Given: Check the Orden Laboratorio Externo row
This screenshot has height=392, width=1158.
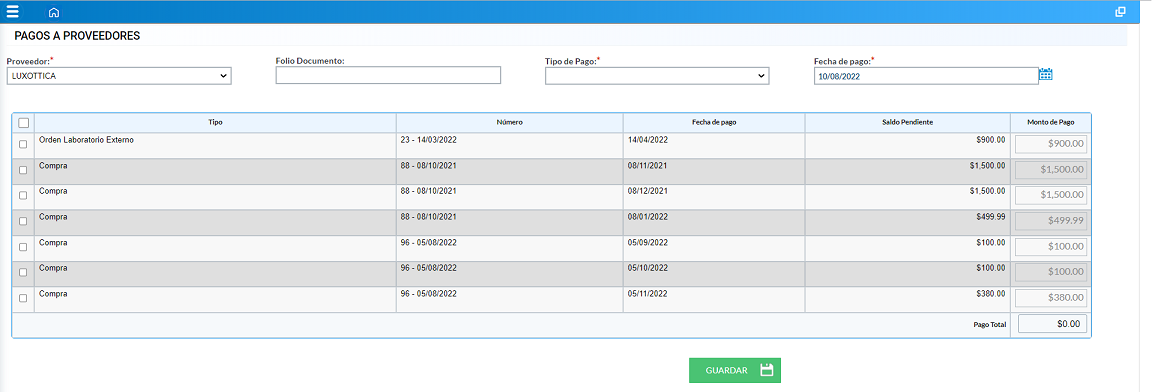Looking at the screenshot, I should coord(23,144).
